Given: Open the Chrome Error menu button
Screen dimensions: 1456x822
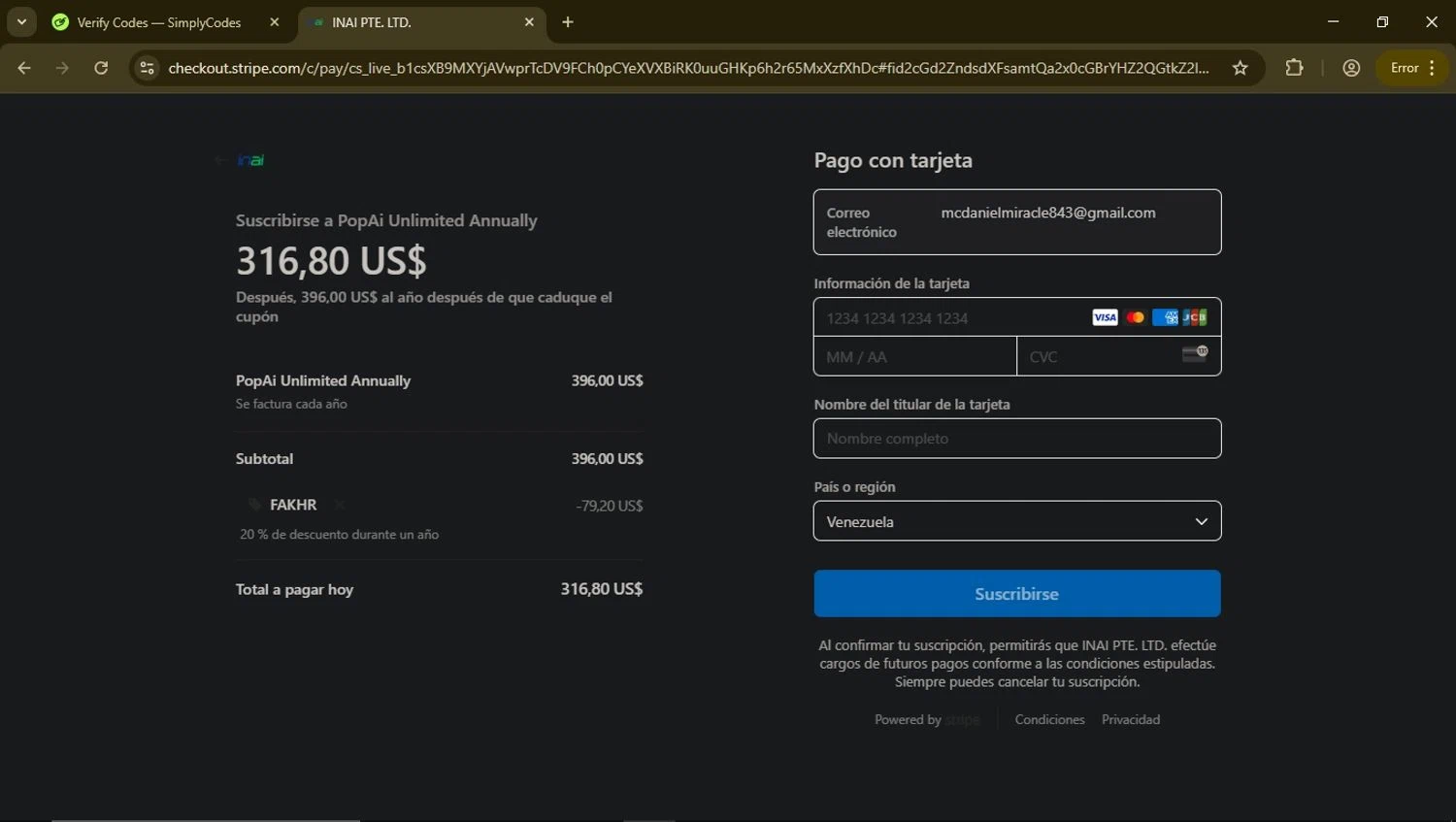Looking at the screenshot, I should click(1412, 68).
